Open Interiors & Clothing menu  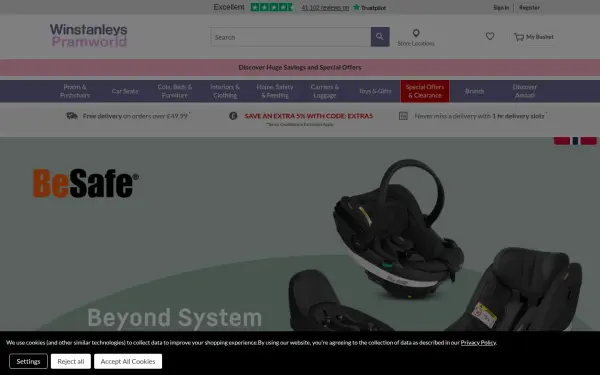point(225,91)
